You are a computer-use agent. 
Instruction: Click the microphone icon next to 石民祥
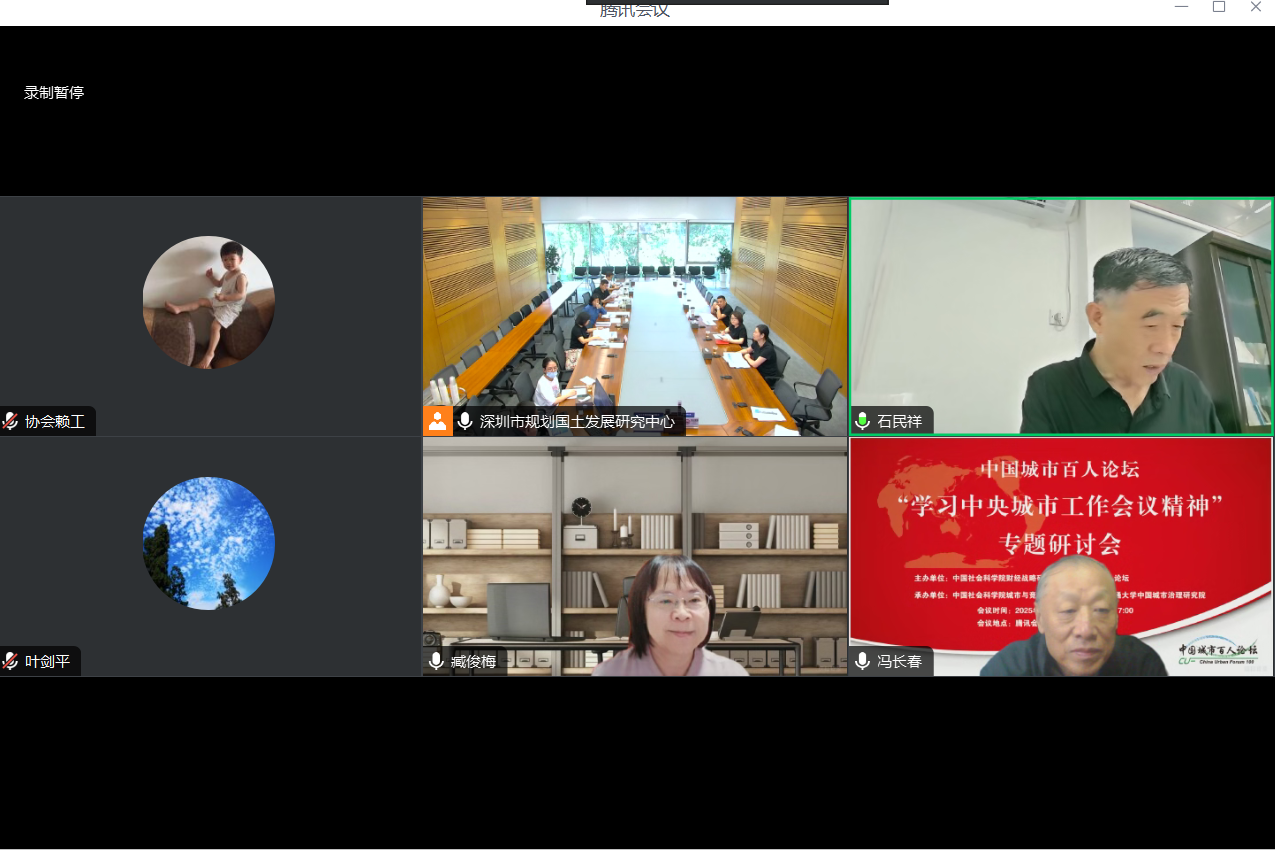coord(862,421)
